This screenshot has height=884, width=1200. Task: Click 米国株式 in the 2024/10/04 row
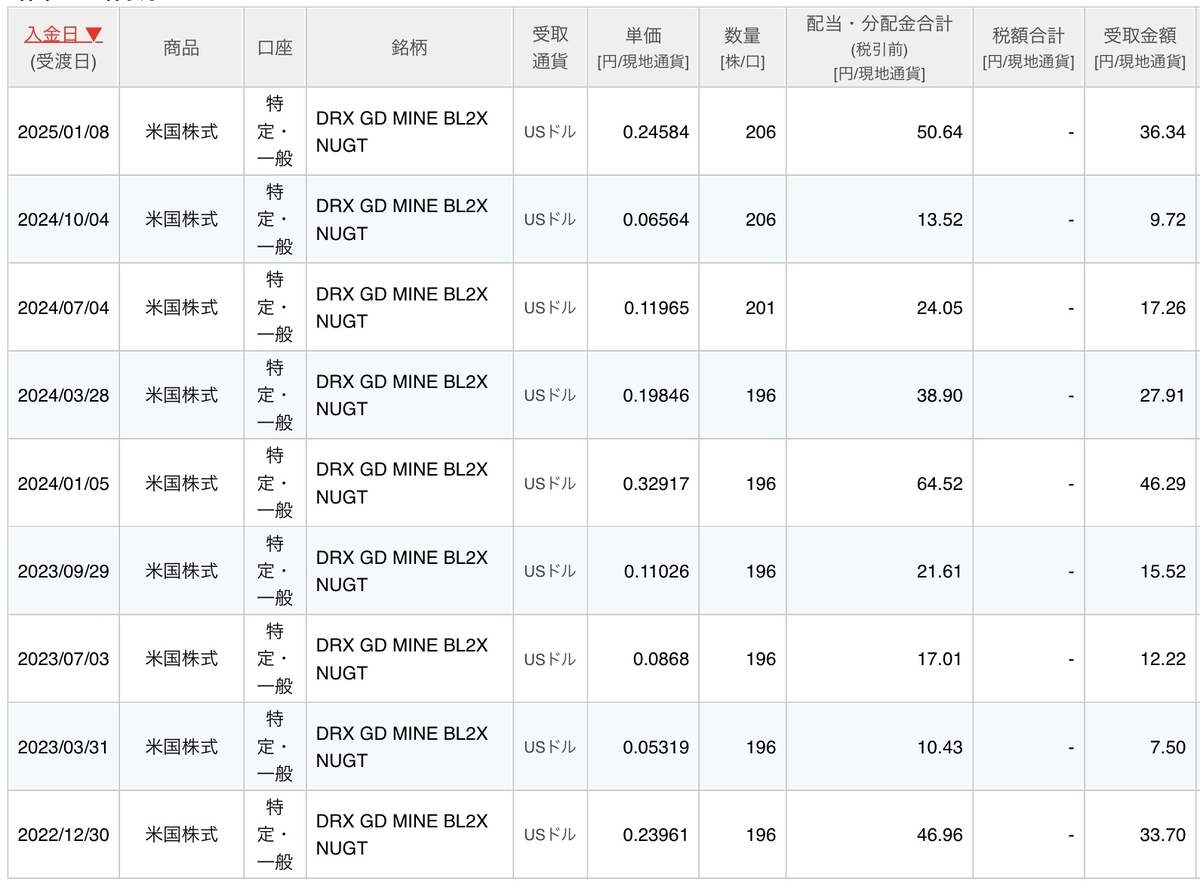click(x=181, y=220)
